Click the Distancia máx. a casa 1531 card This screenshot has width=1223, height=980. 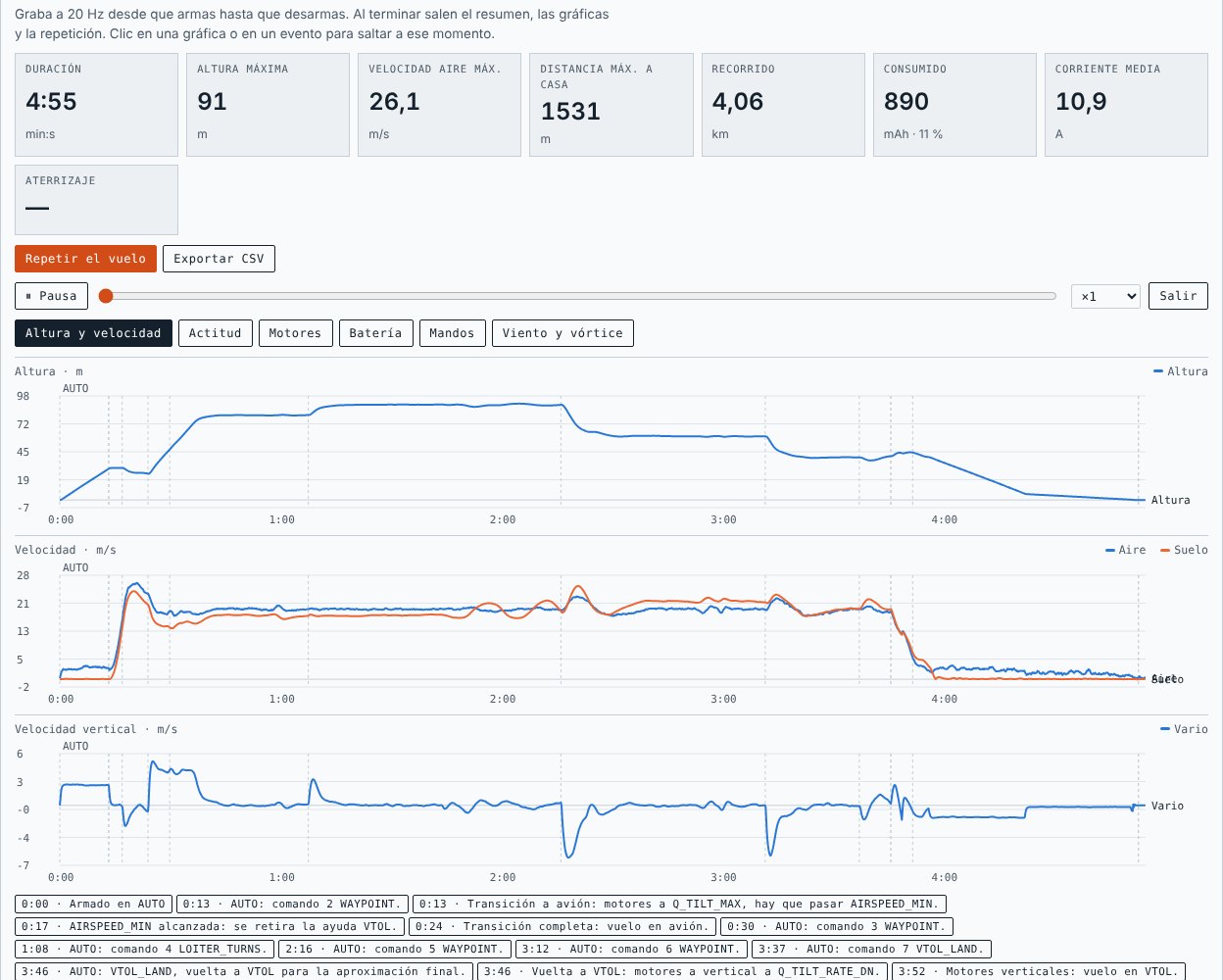611,105
